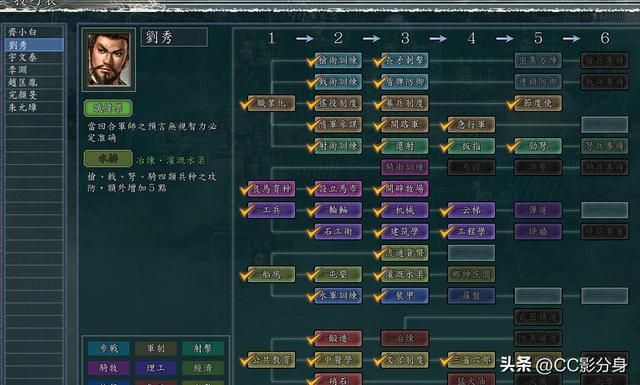This screenshot has width=640, height=385.
Task: Click the 劉秀 name field beside portrait
Action: click(174, 37)
